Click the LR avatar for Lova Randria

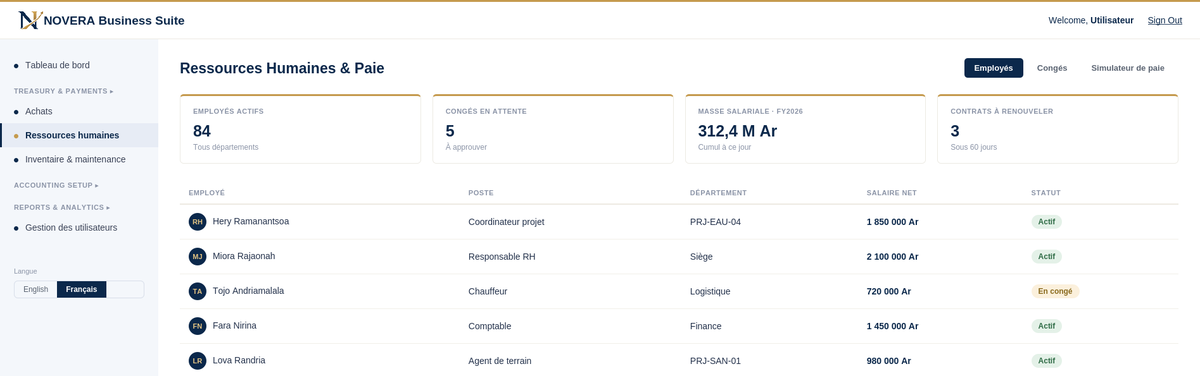coord(198,361)
